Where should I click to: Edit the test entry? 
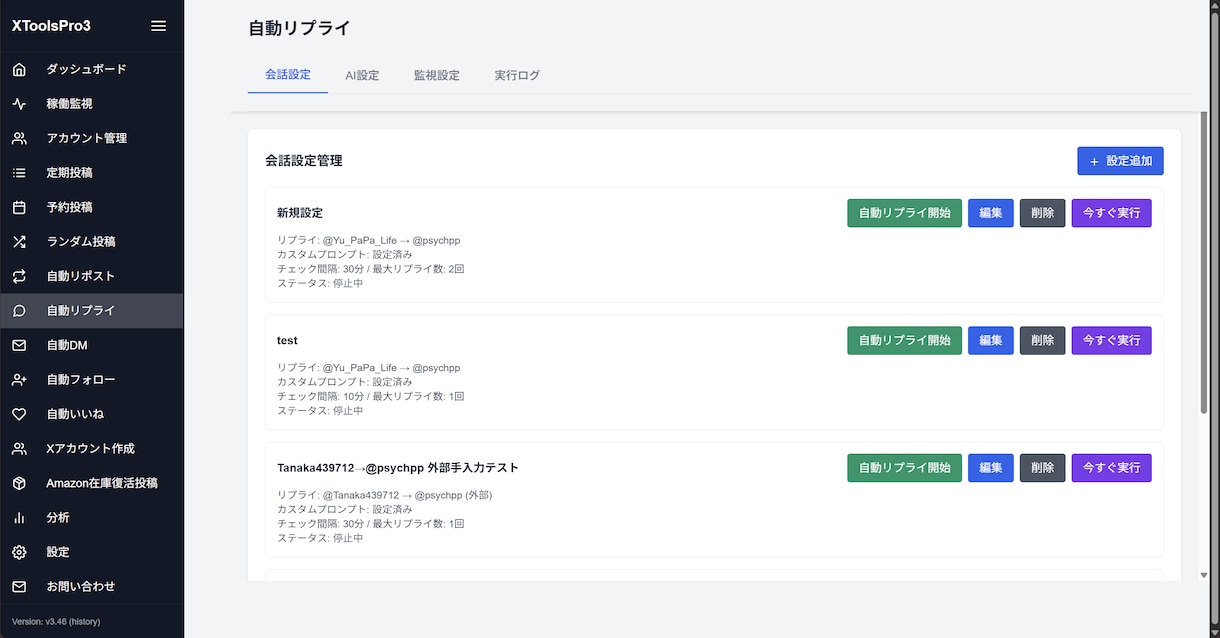(991, 340)
